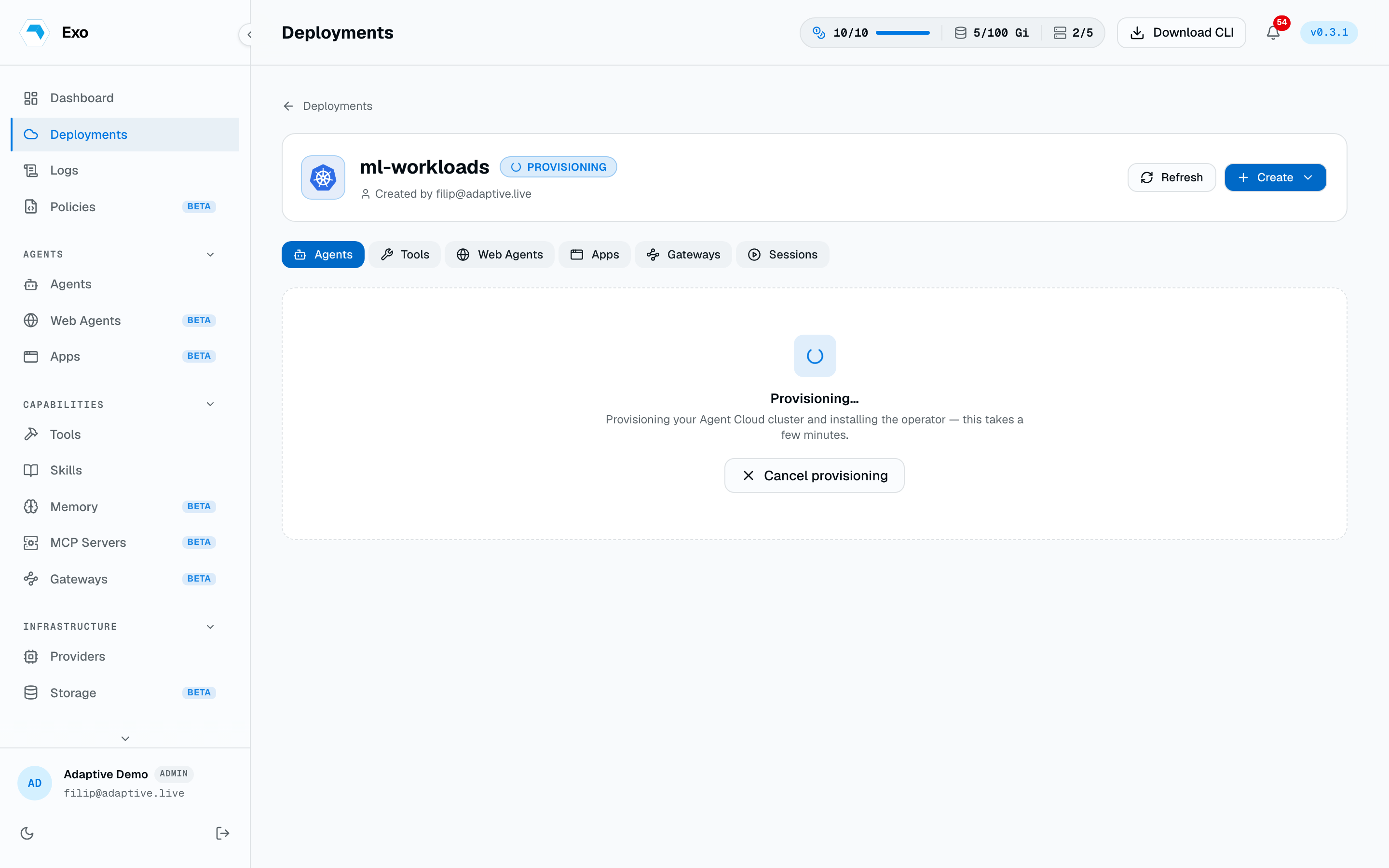Click the MCP Servers icon
Image resolution: width=1389 pixels, height=868 pixels.
click(31, 542)
